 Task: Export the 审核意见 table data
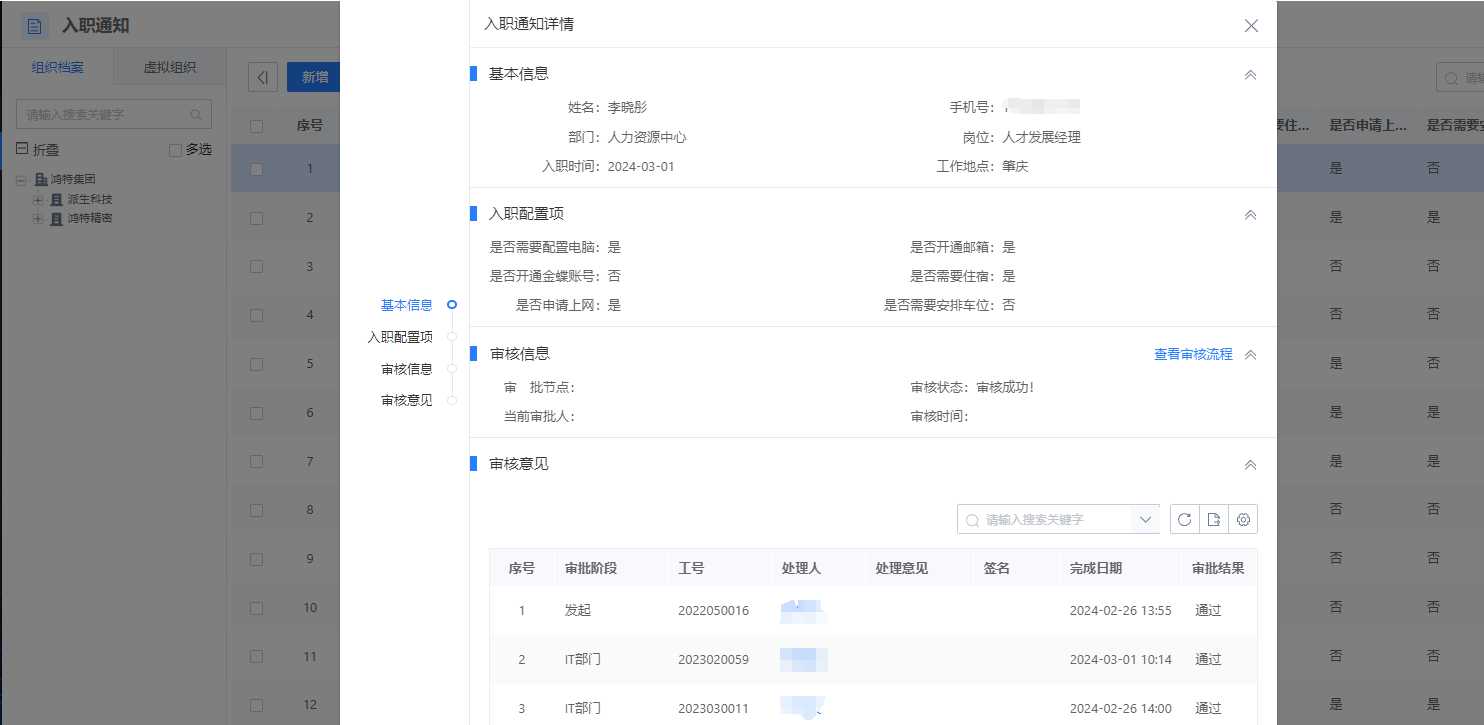[1214, 519]
